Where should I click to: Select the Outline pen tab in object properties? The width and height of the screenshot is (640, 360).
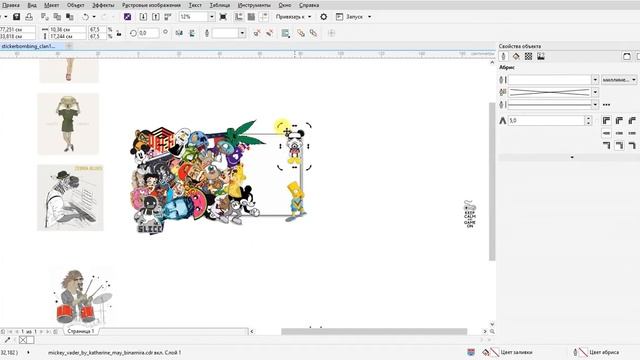pos(503,56)
